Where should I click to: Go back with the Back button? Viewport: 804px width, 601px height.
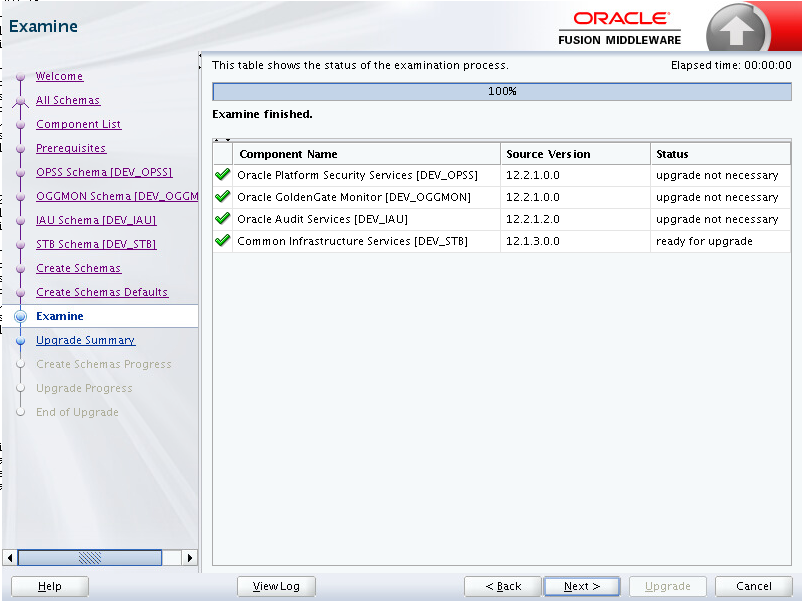(x=503, y=586)
